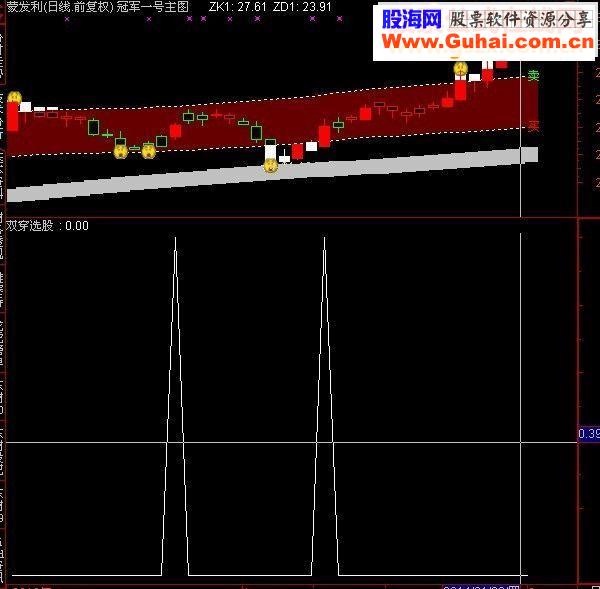Click the stock title 蒙发利(日线.前复权)
The height and width of the screenshot is (589, 600).
point(60,7)
